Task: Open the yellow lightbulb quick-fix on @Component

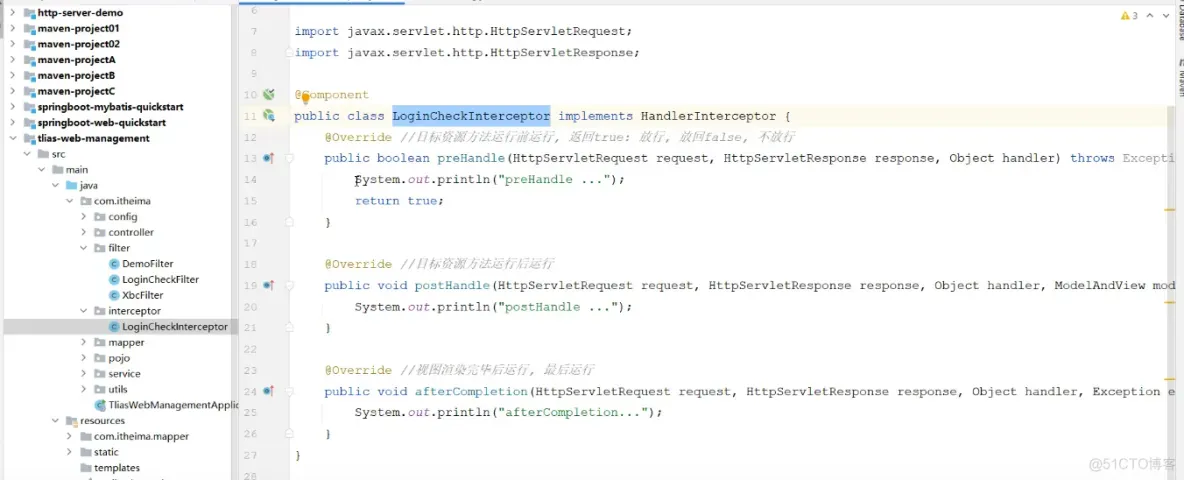Action: tap(306, 97)
